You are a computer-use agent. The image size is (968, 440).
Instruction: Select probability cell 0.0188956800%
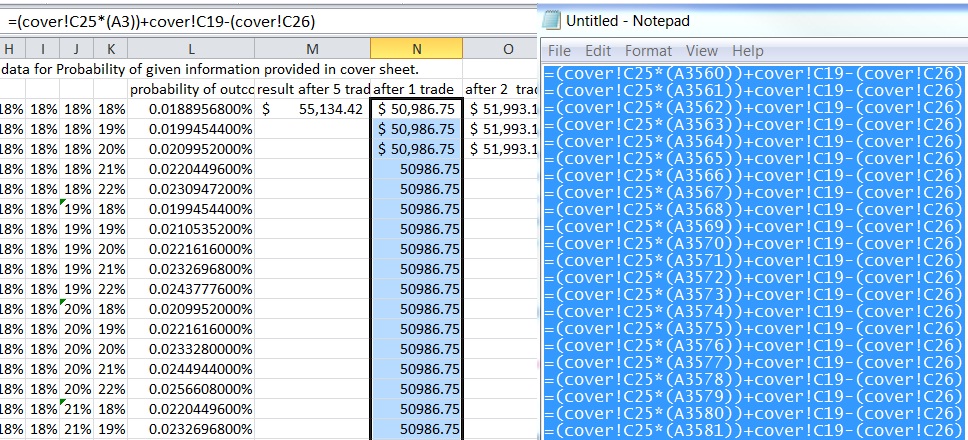pos(191,109)
